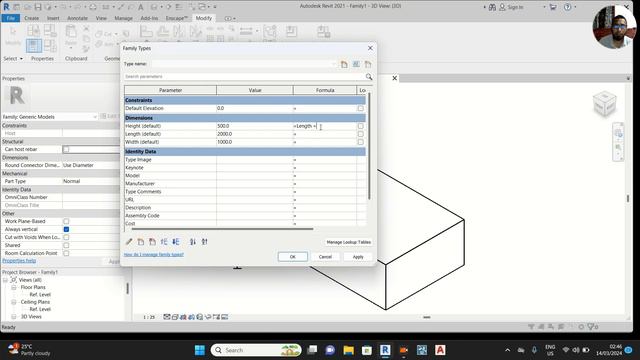This screenshot has width=640, height=360.
Task: Open File Explorer from the taskbar
Action: [348, 350]
